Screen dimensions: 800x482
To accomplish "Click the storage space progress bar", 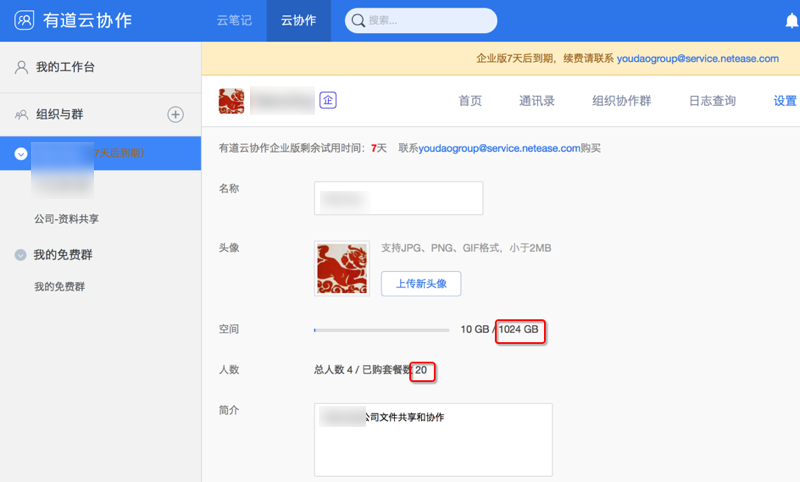I will [x=382, y=330].
